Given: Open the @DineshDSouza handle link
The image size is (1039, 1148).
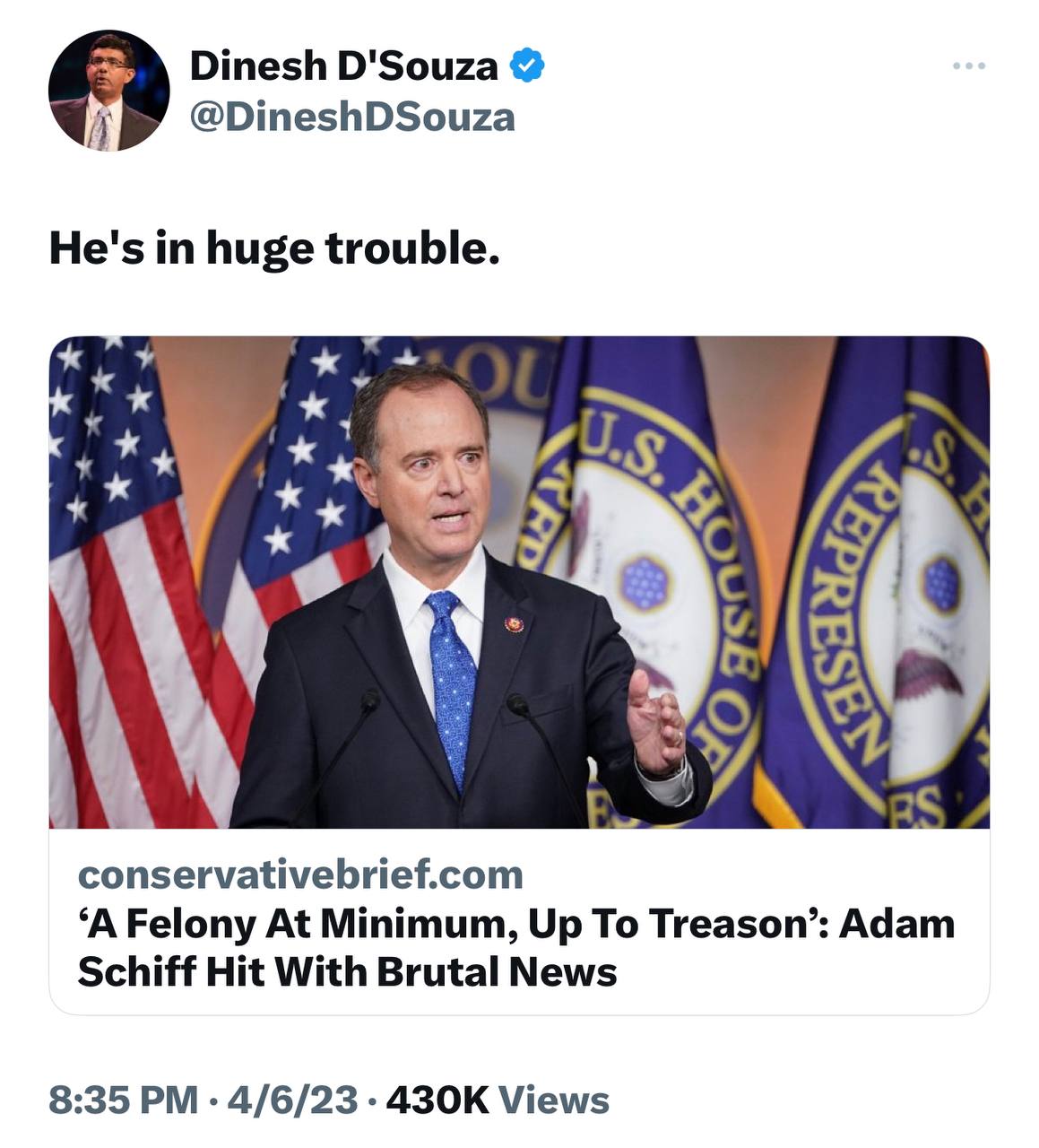Looking at the screenshot, I should click(x=352, y=117).
